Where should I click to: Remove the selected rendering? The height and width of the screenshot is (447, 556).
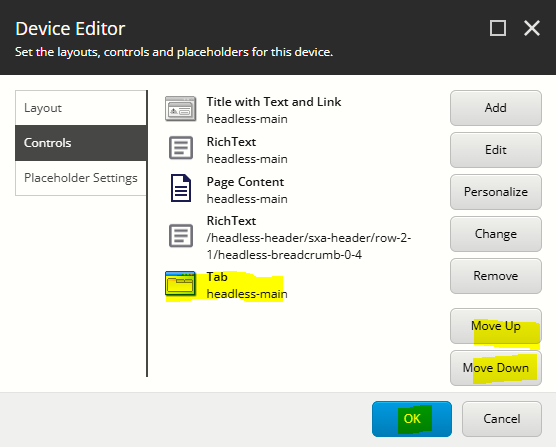click(x=496, y=276)
